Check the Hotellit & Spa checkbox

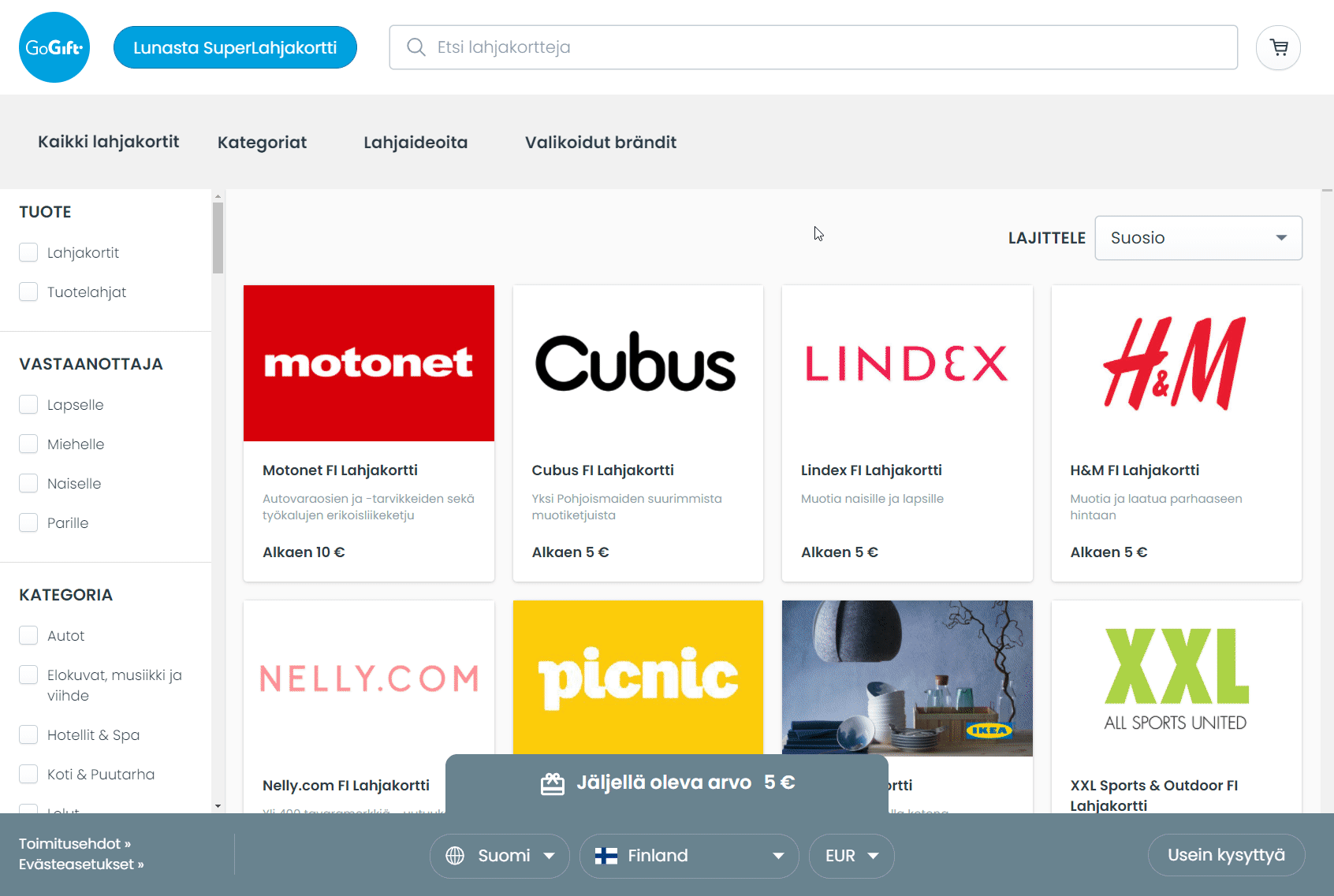click(28, 734)
